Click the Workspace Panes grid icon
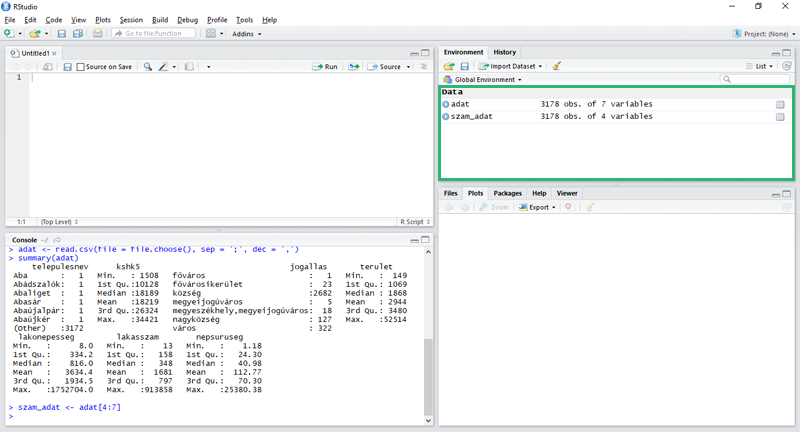Image resolution: width=800 pixels, height=432 pixels. coord(211,34)
